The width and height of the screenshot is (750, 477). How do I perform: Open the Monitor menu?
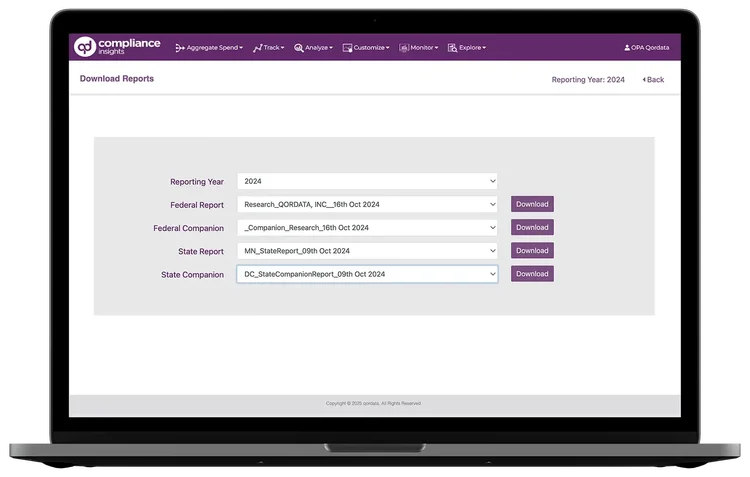tap(419, 48)
